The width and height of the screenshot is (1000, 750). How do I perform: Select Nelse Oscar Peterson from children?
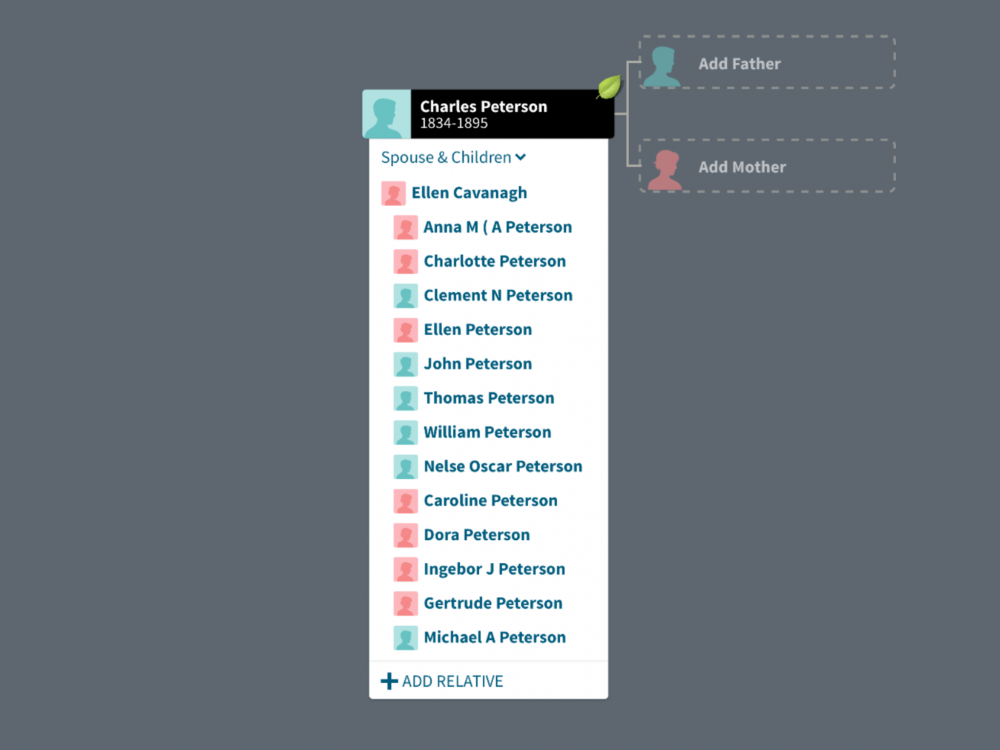pos(502,466)
